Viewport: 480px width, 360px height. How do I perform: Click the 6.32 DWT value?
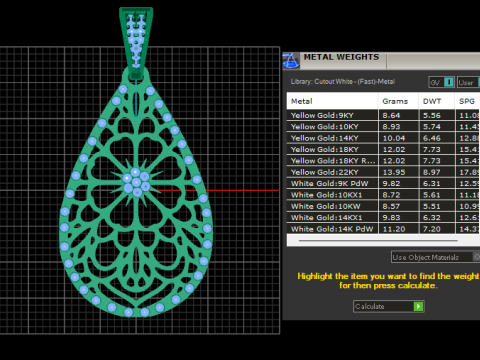pos(432,218)
